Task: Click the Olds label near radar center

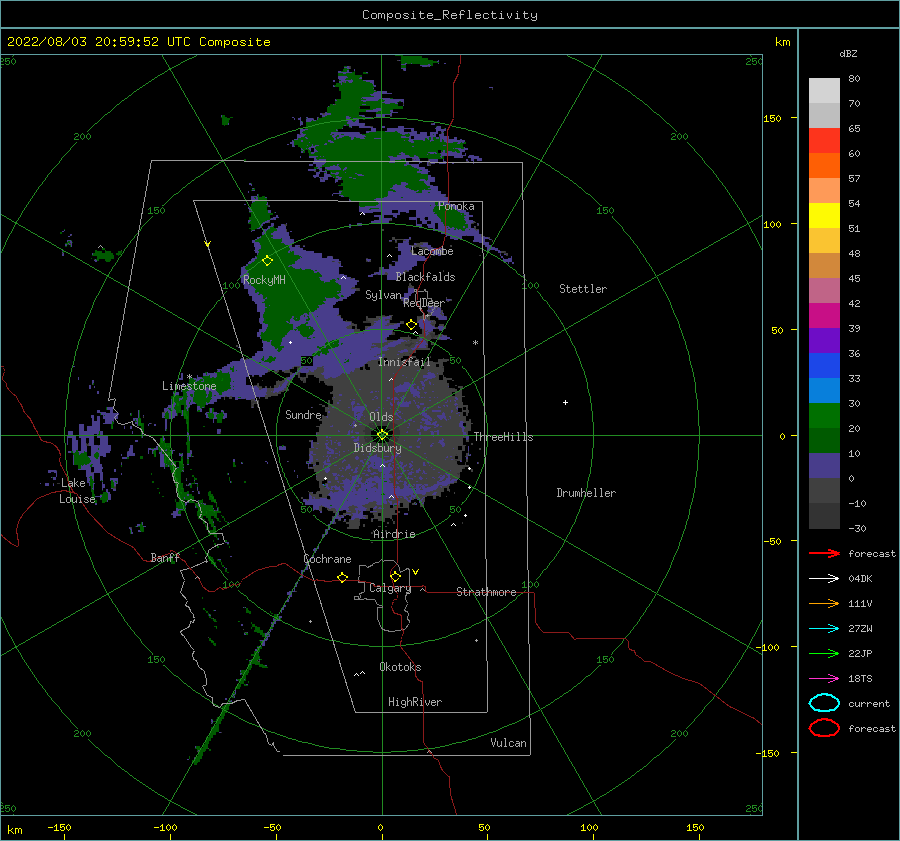Action: coord(381,417)
